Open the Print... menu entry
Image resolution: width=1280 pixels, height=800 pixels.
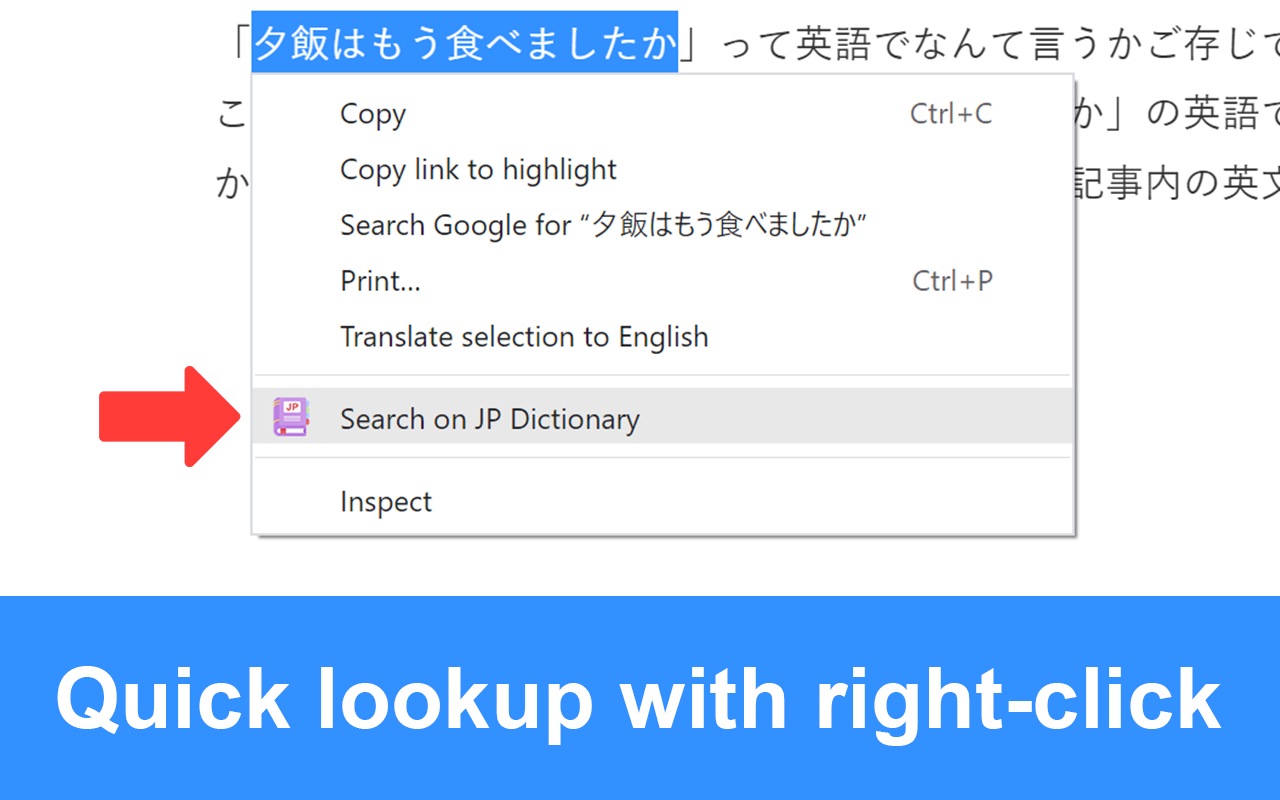(662, 281)
